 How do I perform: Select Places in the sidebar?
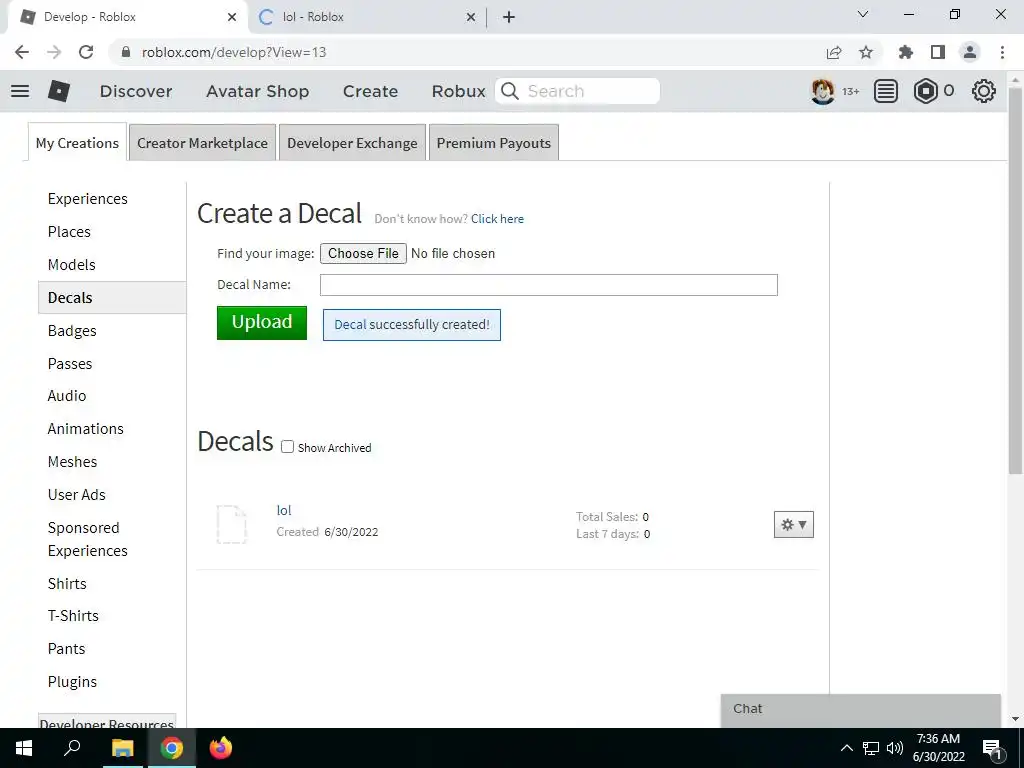point(69,232)
